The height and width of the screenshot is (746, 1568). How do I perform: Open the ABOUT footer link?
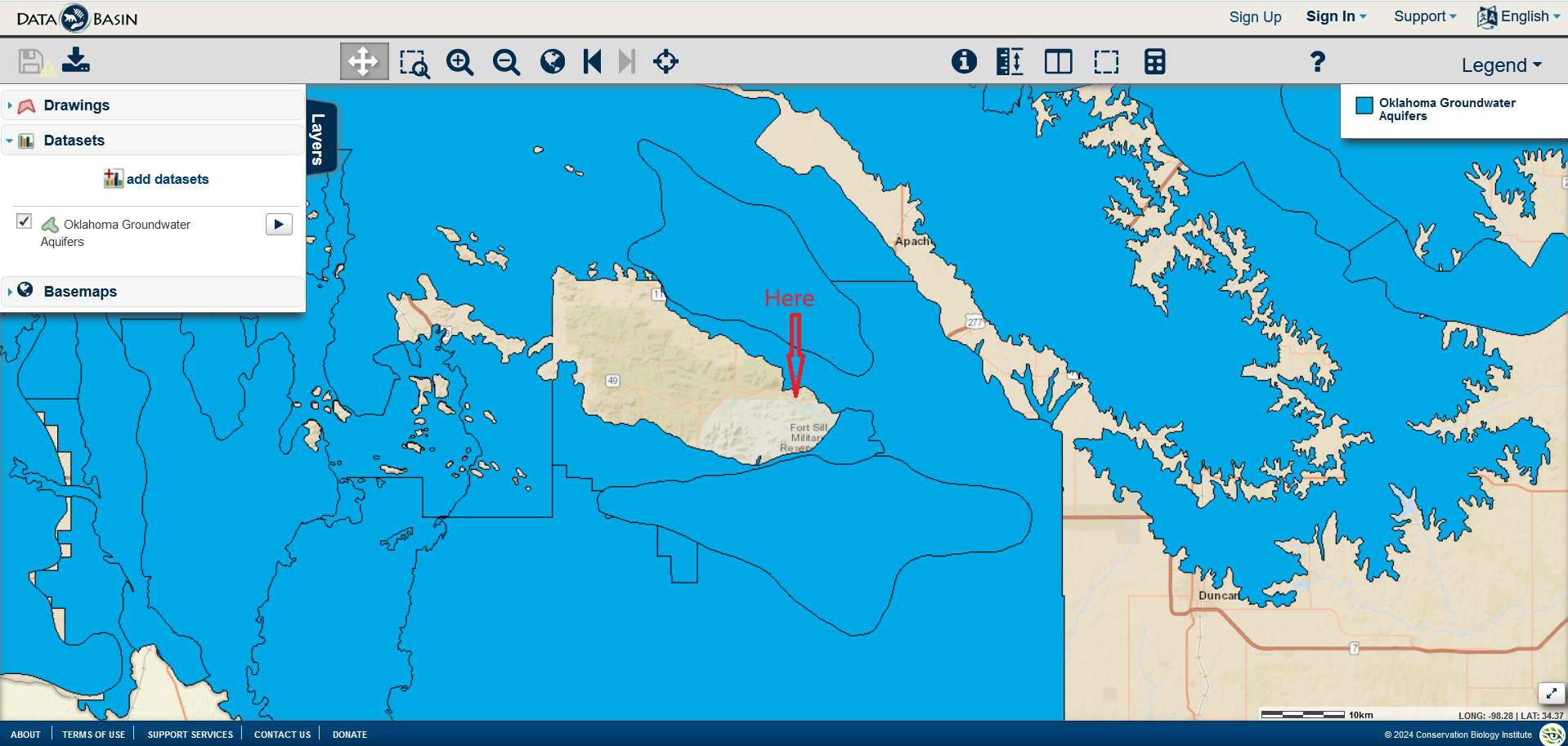[x=25, y=735]
